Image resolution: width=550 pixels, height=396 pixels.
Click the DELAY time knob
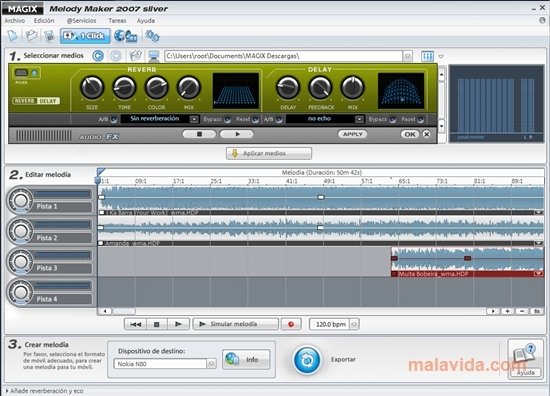(x=288, y=87)
